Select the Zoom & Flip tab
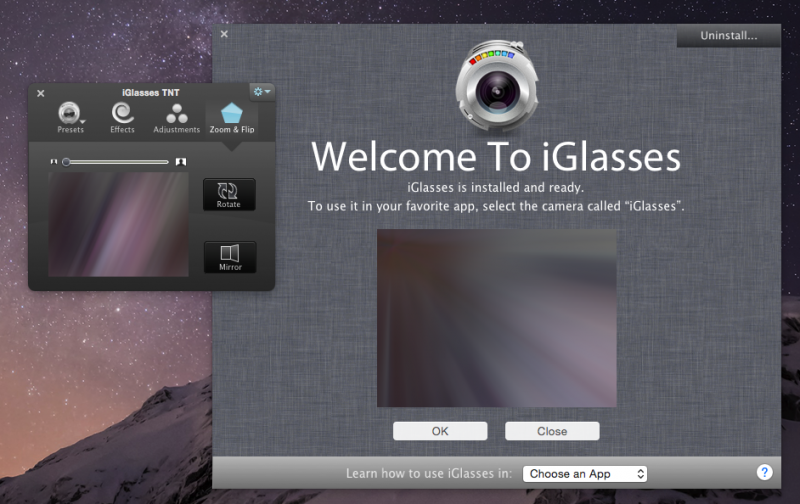 231,117
